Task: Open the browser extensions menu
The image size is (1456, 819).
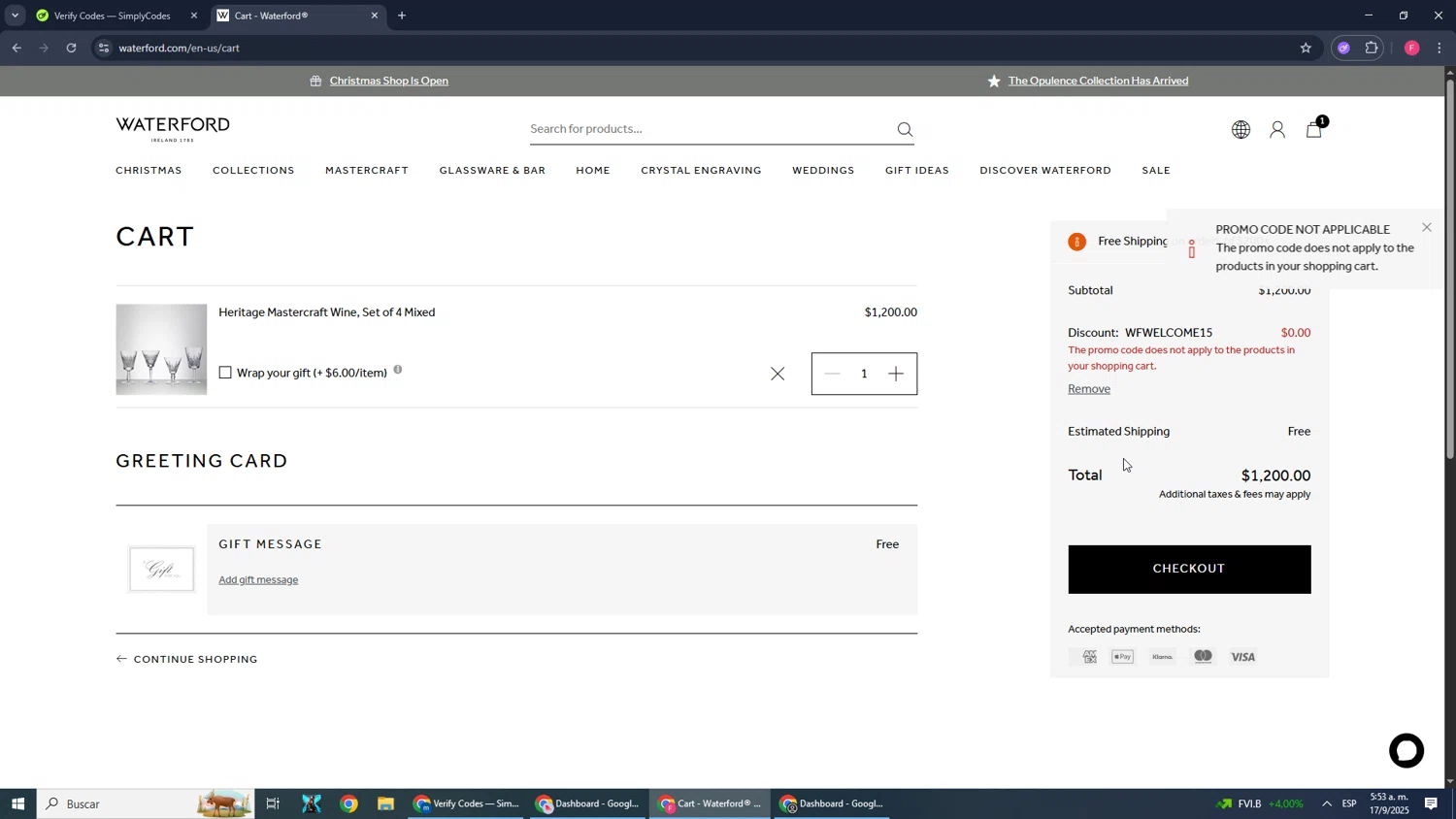Action: click(x=1372, y=48)
